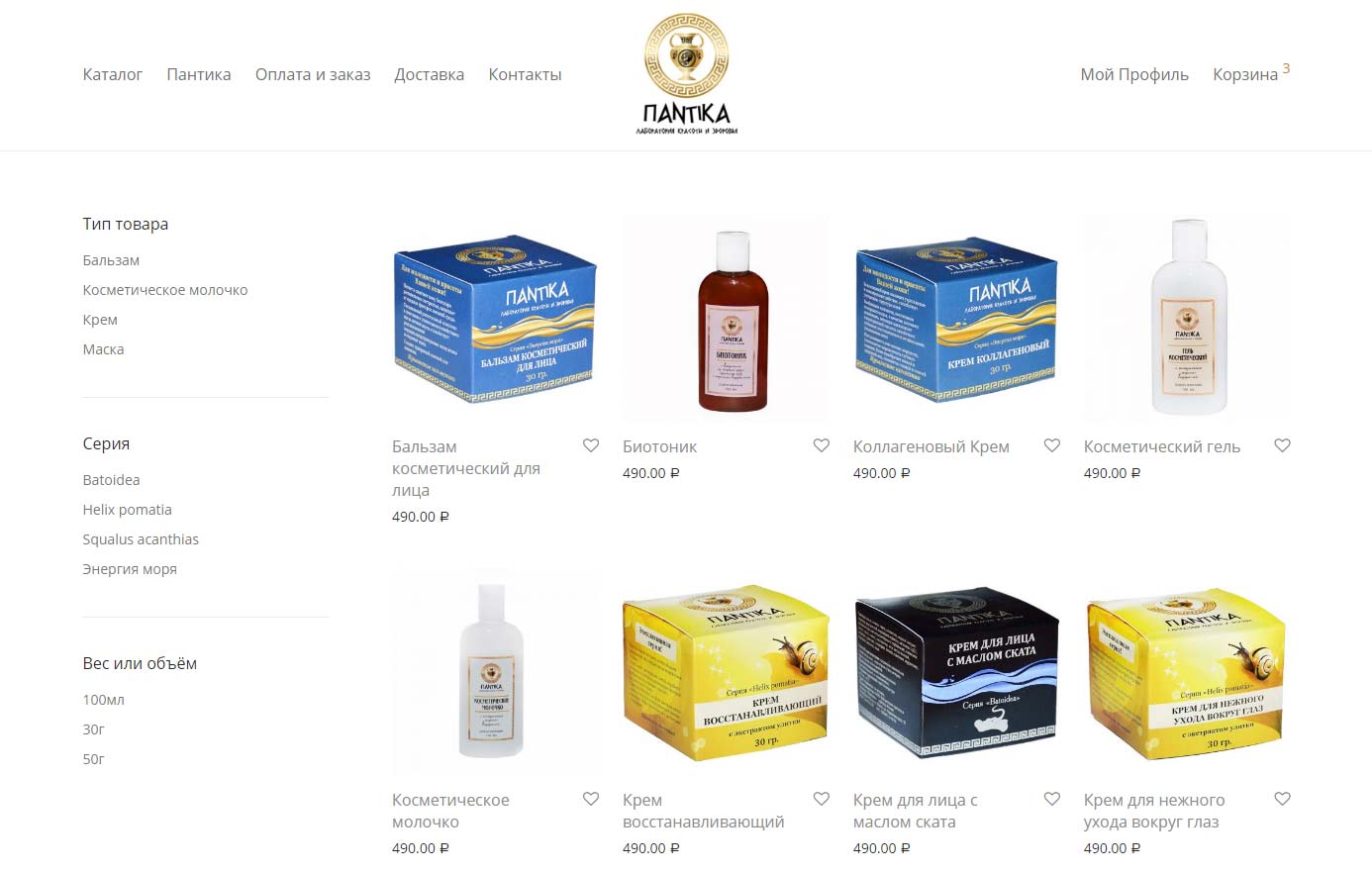Open Мой Профиль link
Screen dimensions: 1372x873
(x=1134, y=74)
